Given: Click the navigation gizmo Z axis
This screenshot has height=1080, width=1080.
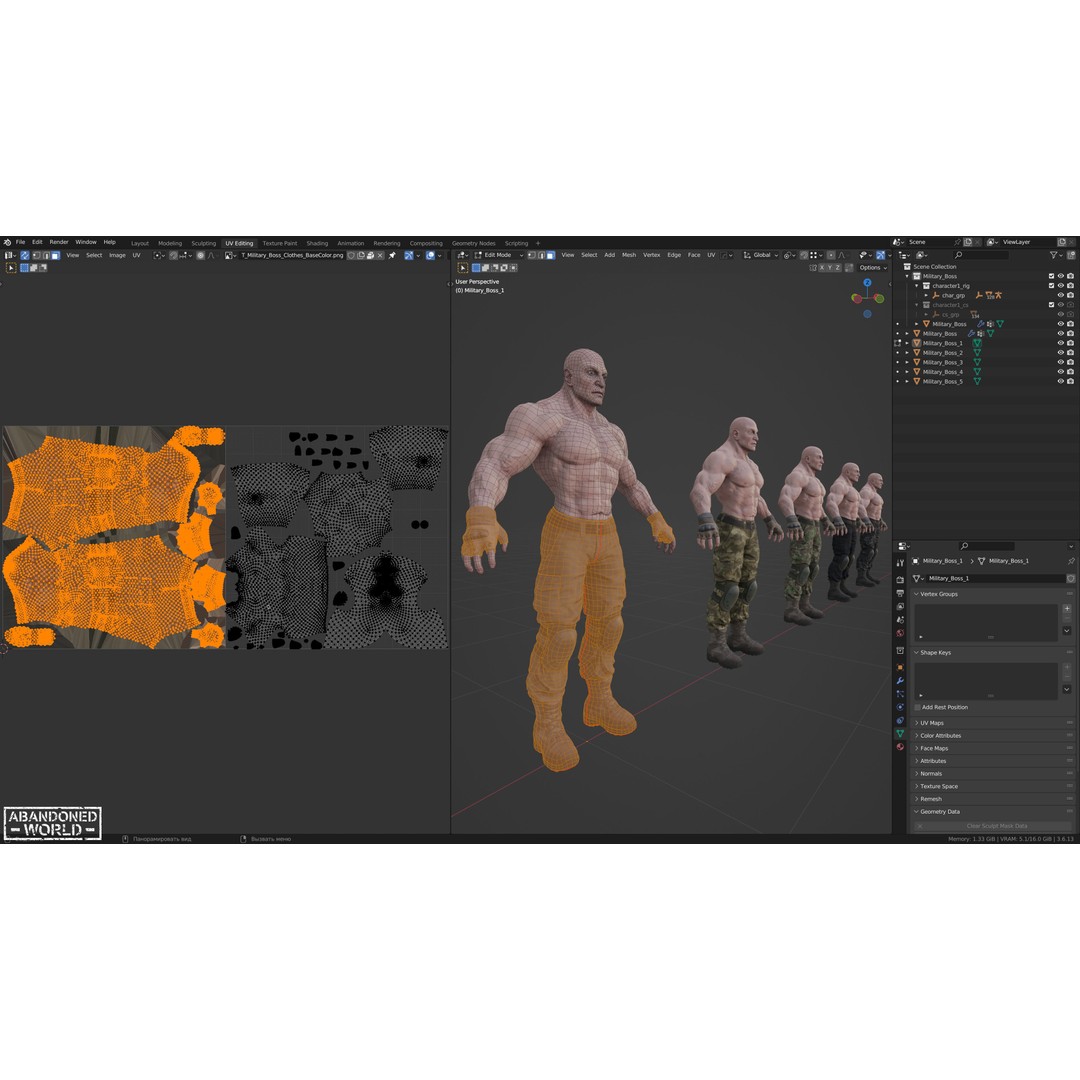Looking at the screenshot, I should (867, 282).
